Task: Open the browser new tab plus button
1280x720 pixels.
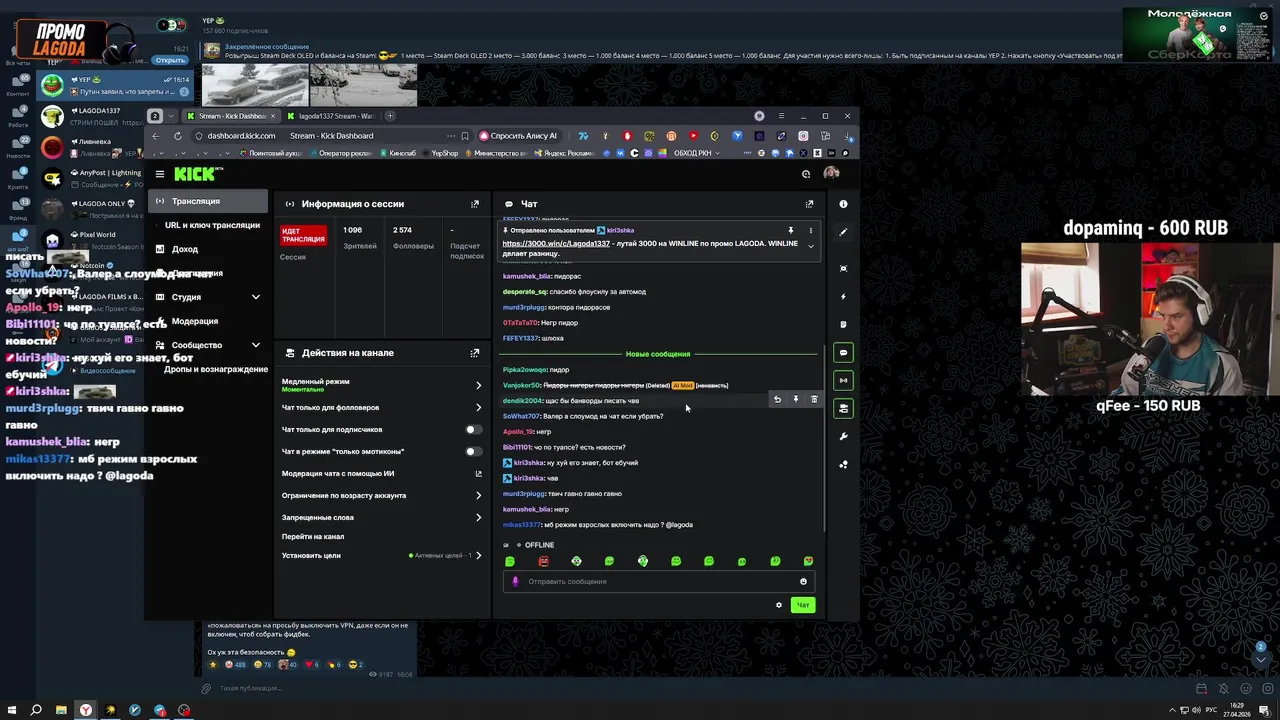Action: point(390,116)
